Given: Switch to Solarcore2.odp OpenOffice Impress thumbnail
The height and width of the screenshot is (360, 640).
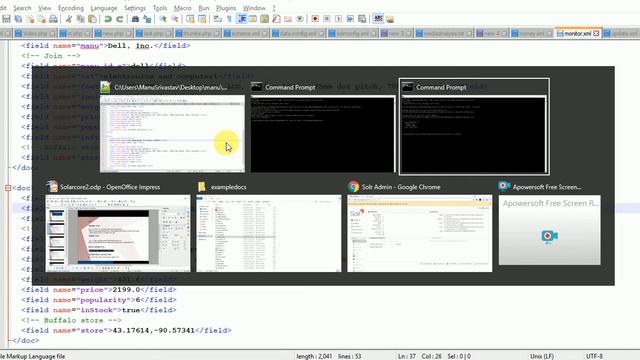Looking at the screenshot, I should [x=118, y=233].
